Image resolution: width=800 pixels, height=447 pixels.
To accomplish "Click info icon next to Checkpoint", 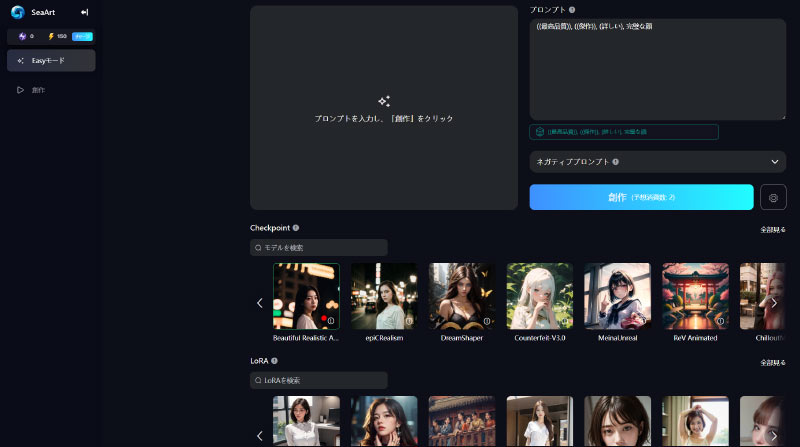I will click(x=296, y=228).
